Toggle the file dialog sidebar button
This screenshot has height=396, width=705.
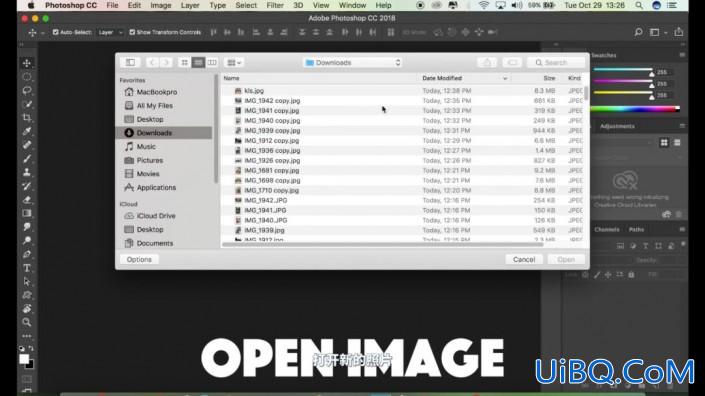pyautogui.click(x=130, y=62)
